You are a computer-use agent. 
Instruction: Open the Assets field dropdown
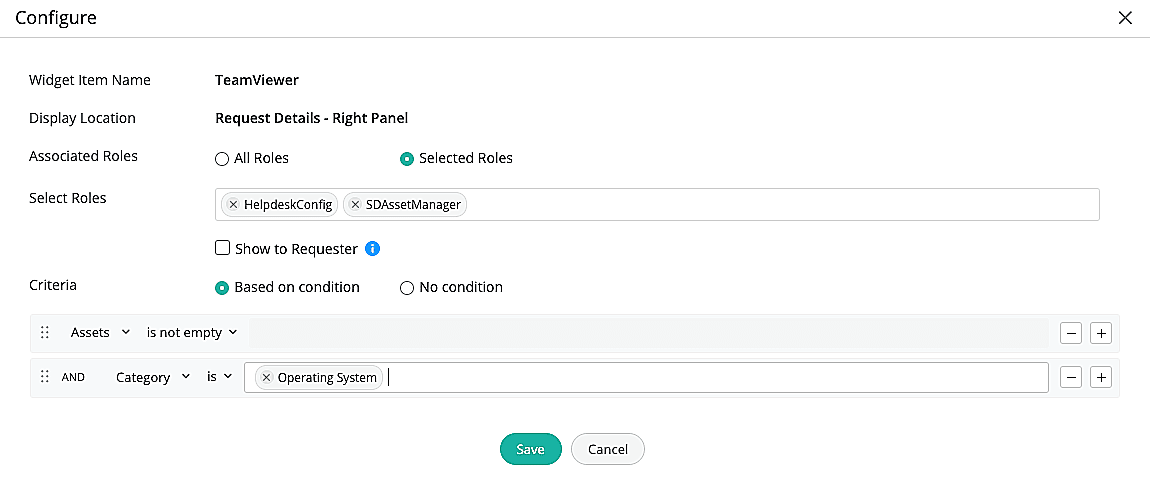tap(100, 332)
